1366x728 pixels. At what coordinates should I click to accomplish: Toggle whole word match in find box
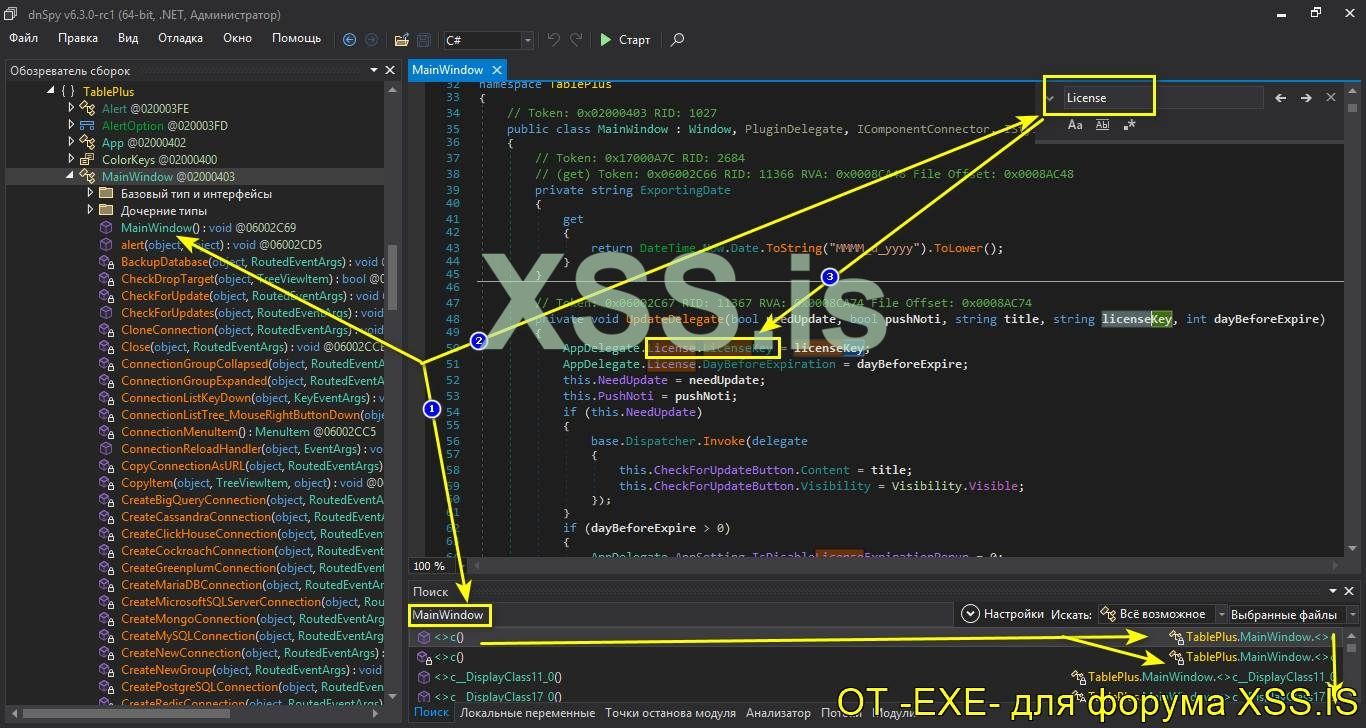1103,125
